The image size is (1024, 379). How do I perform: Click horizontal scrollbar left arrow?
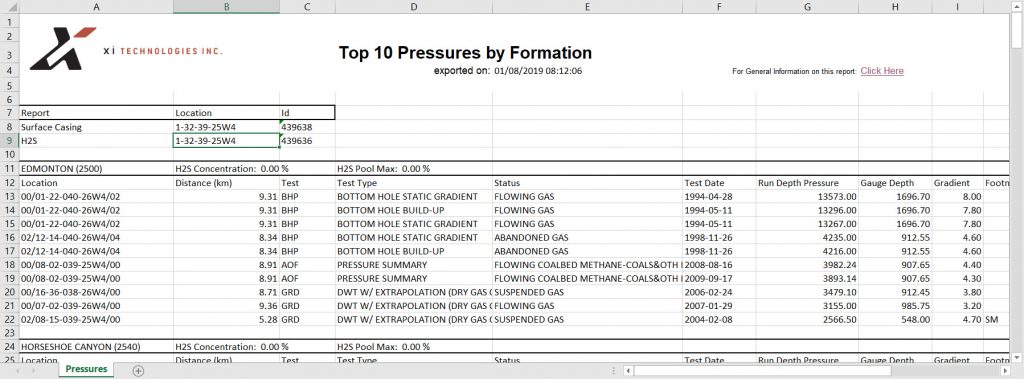pyautogui.click(x=628, y=371)
